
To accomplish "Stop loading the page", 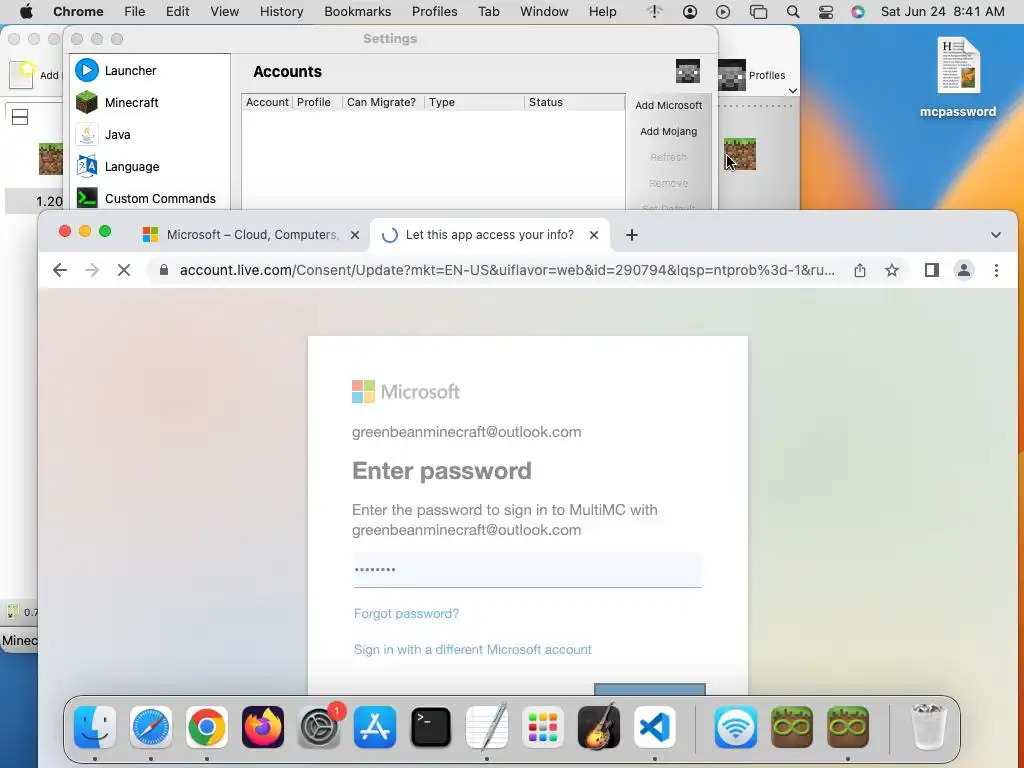I will (123, 270).
